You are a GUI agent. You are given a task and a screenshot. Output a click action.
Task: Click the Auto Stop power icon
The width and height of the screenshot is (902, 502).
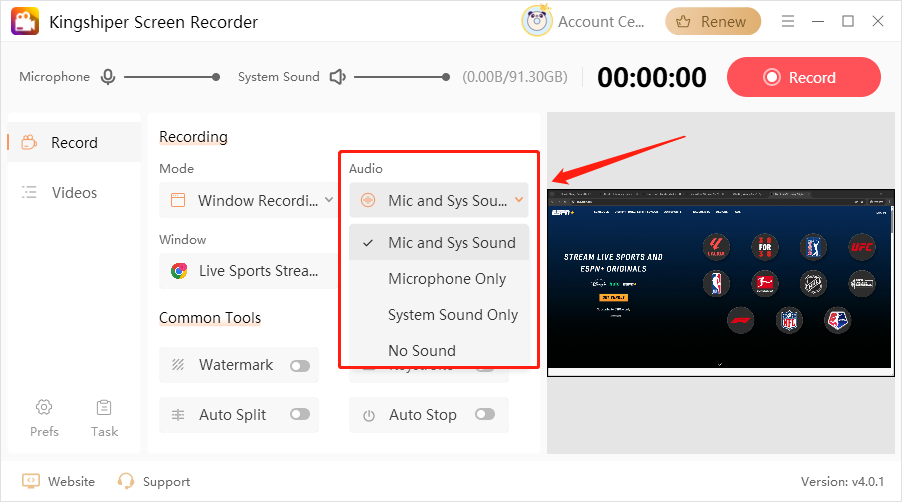tap(369, 415)
